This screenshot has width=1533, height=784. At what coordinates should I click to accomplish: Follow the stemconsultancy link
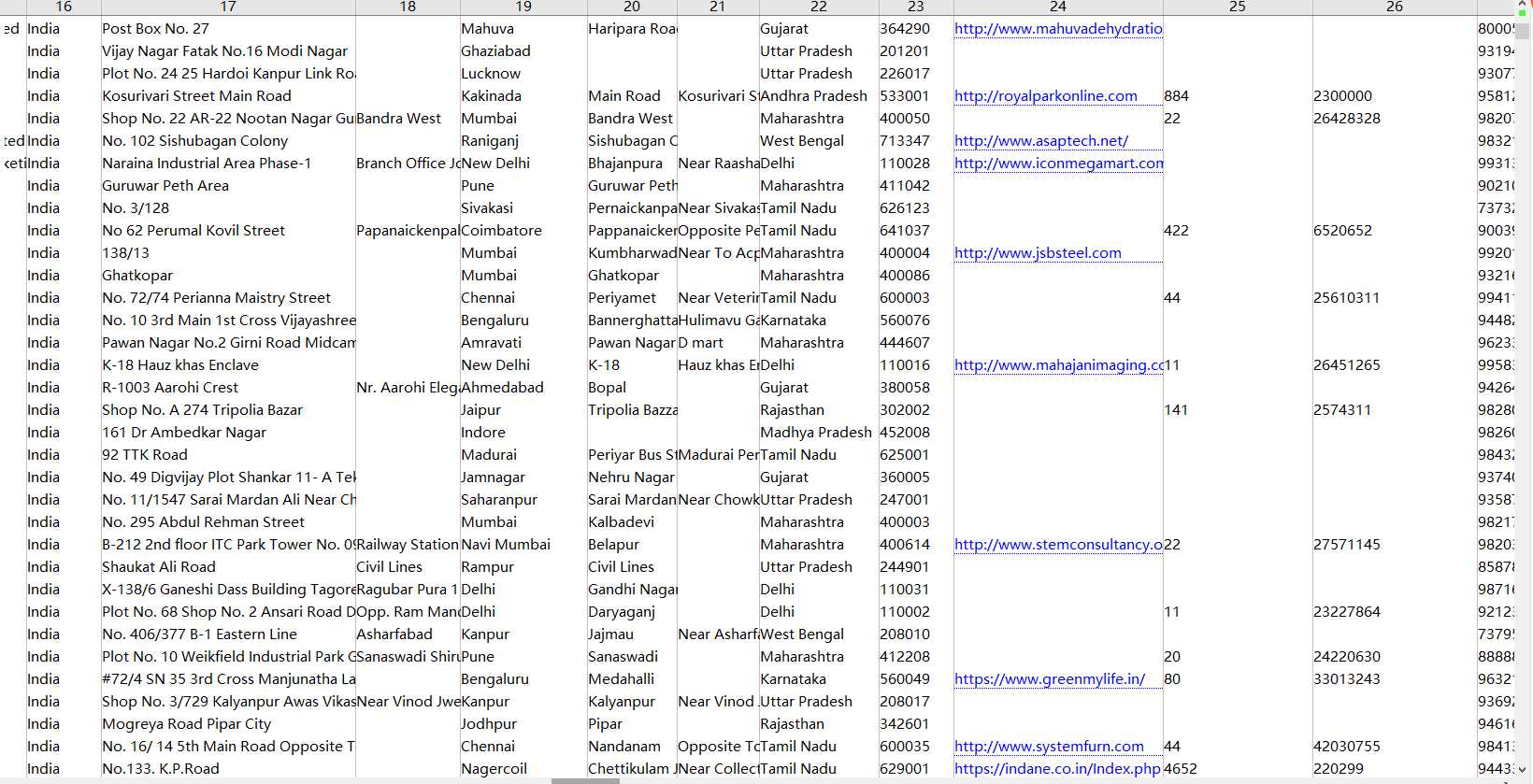click(x=1058, y=545)
